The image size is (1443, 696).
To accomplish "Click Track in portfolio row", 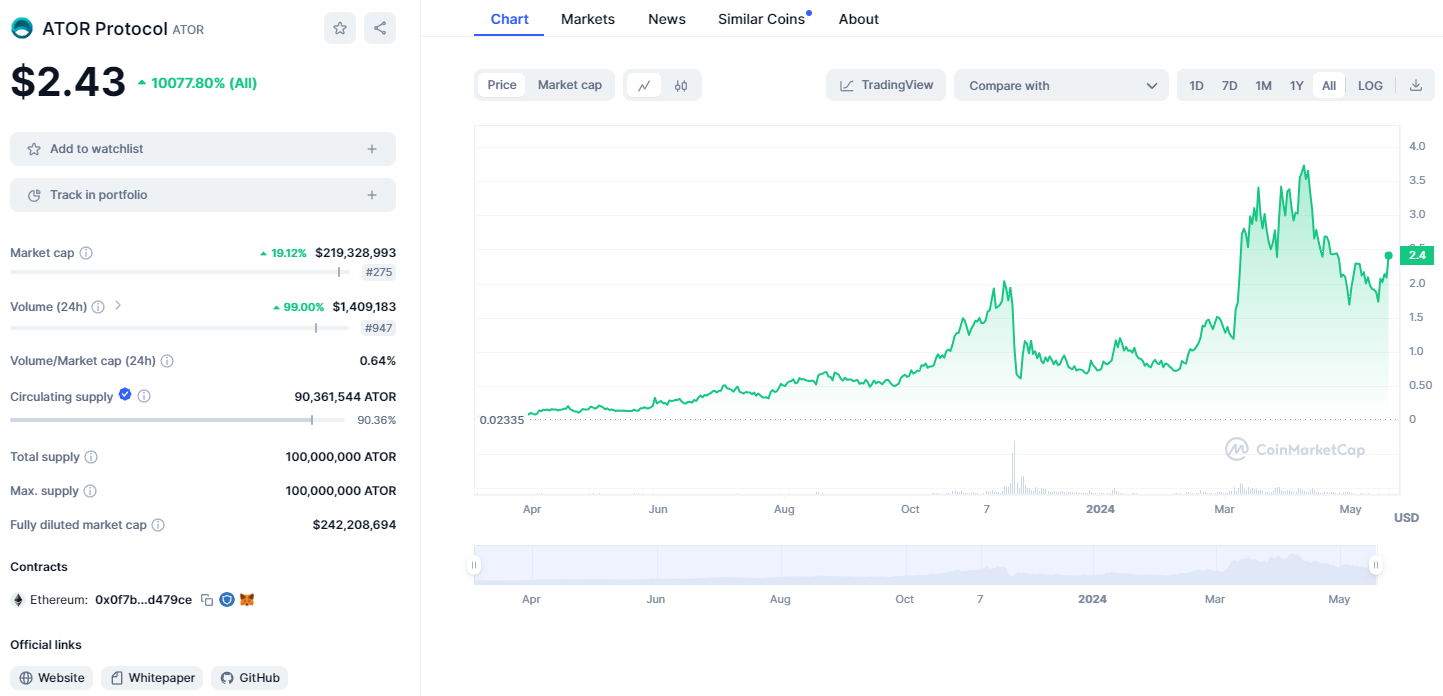I will [x=203, y=195].
